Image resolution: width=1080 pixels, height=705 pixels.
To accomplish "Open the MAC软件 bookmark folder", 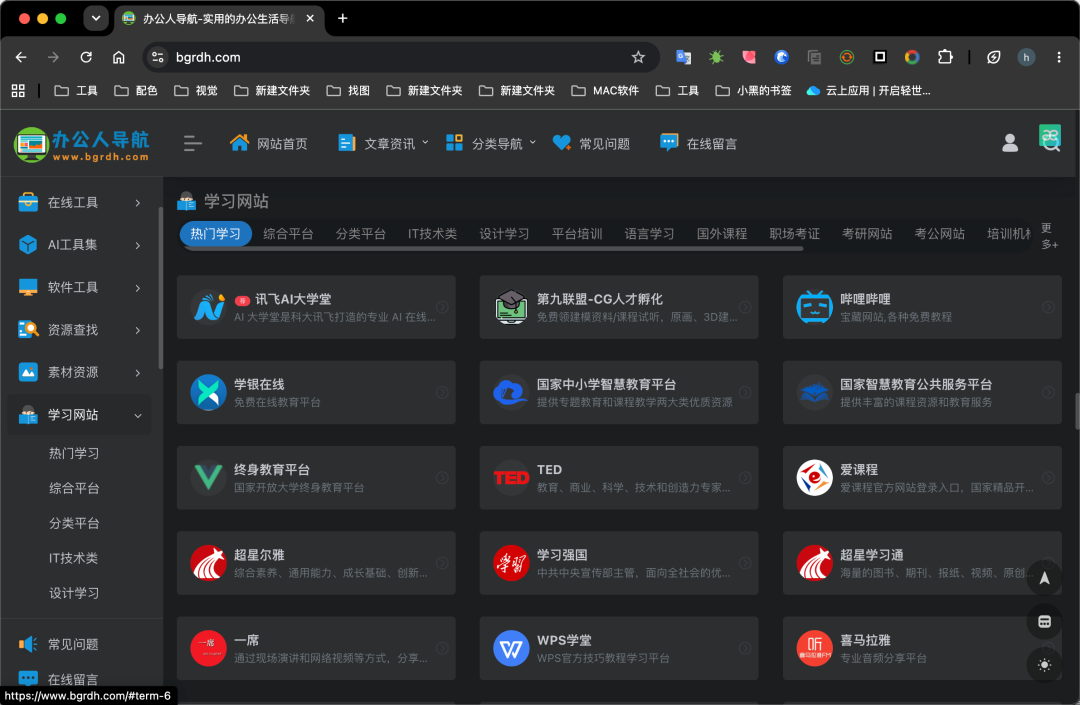I will [x=605, y=90].
